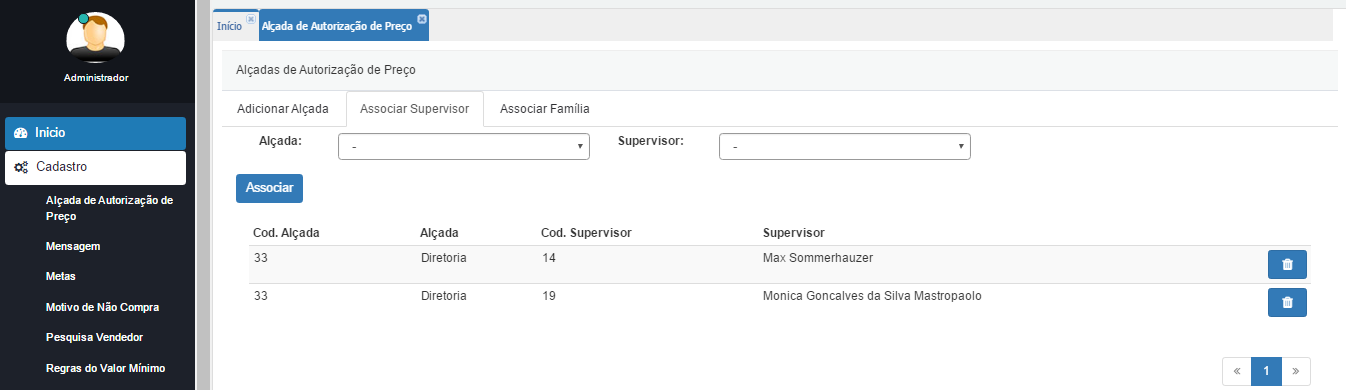The width and height of the screenshot is (1346, 390).
Task: Delete the Monica Goncalves association row
Action: click(1287, 302)
